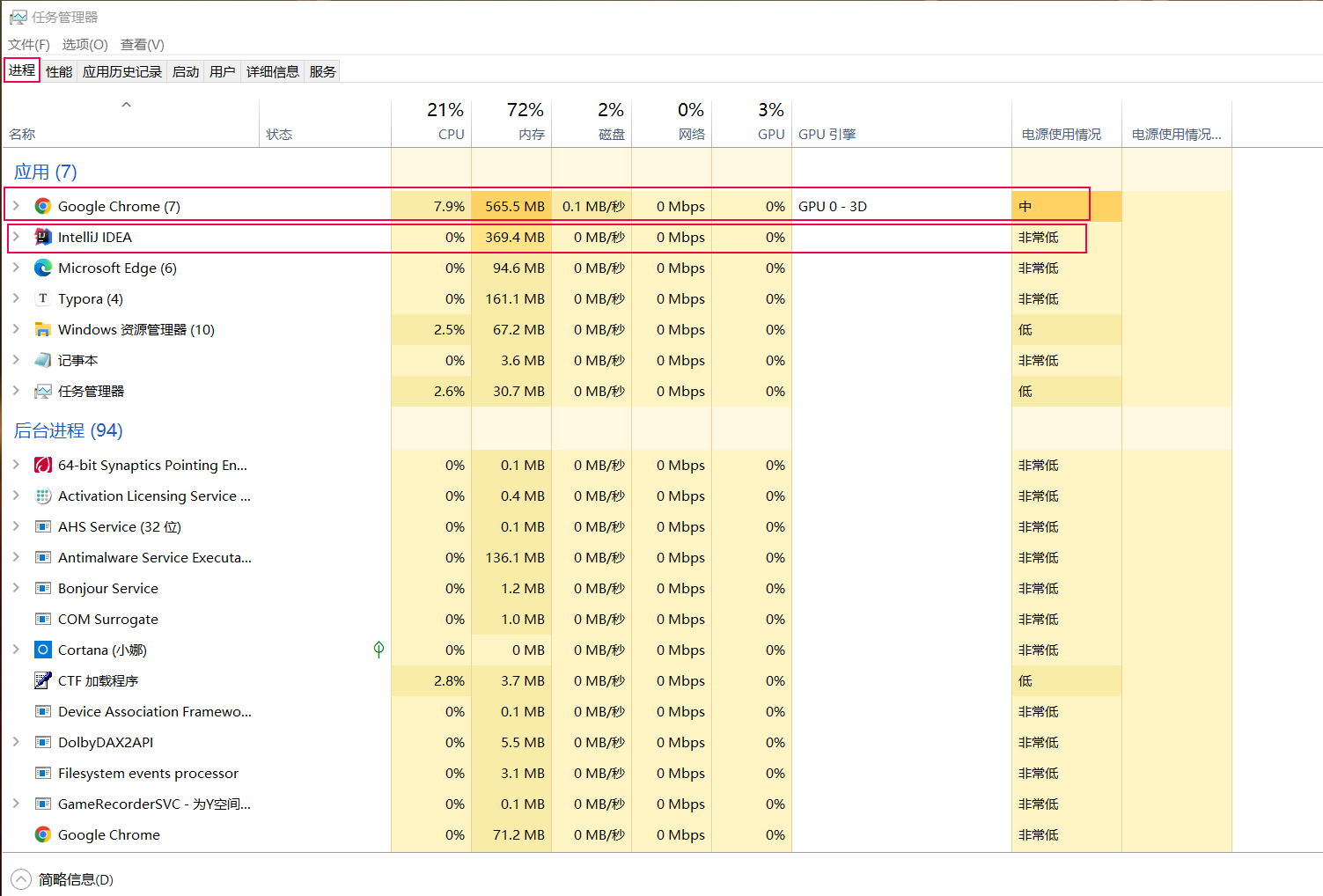Expand the Microsoft Edge (6) group
Screen dimensions: 1323x896
point(16,267)
